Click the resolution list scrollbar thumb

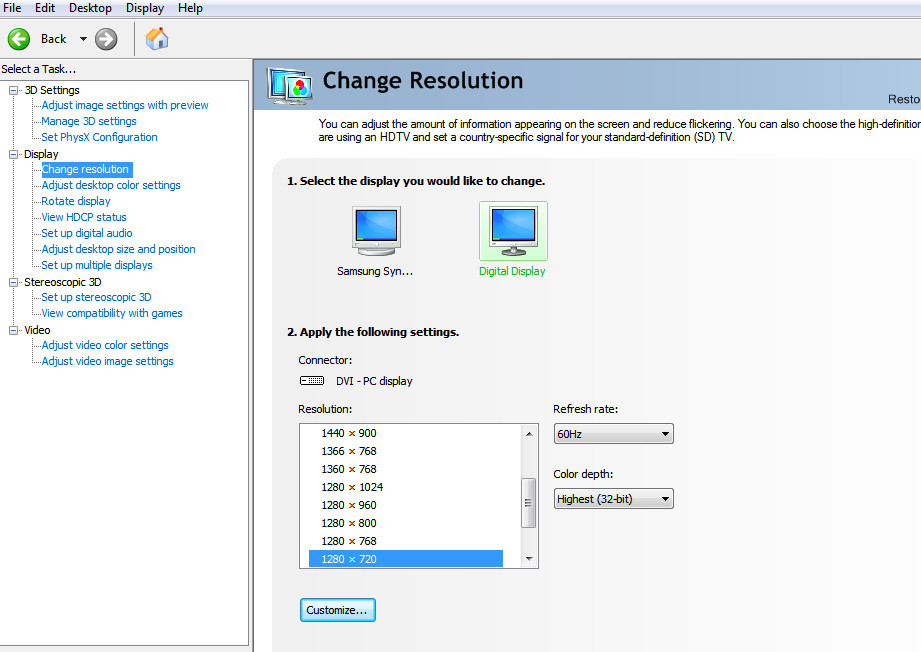tap(529, 503)
